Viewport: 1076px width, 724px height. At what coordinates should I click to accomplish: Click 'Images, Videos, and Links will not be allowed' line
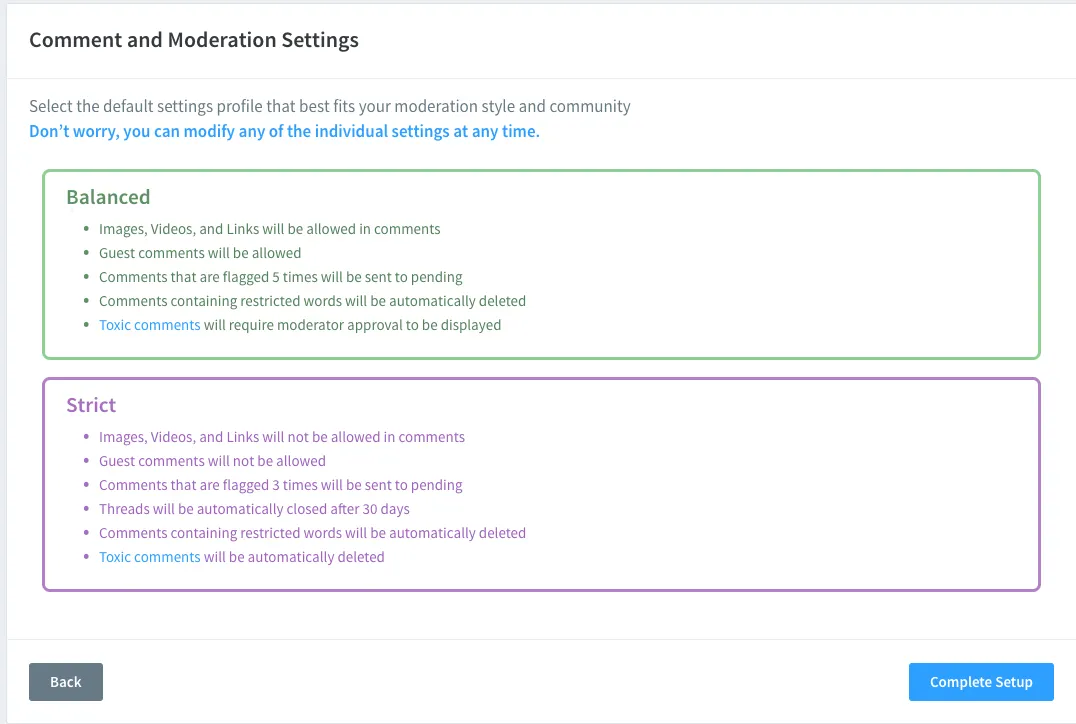281,437
